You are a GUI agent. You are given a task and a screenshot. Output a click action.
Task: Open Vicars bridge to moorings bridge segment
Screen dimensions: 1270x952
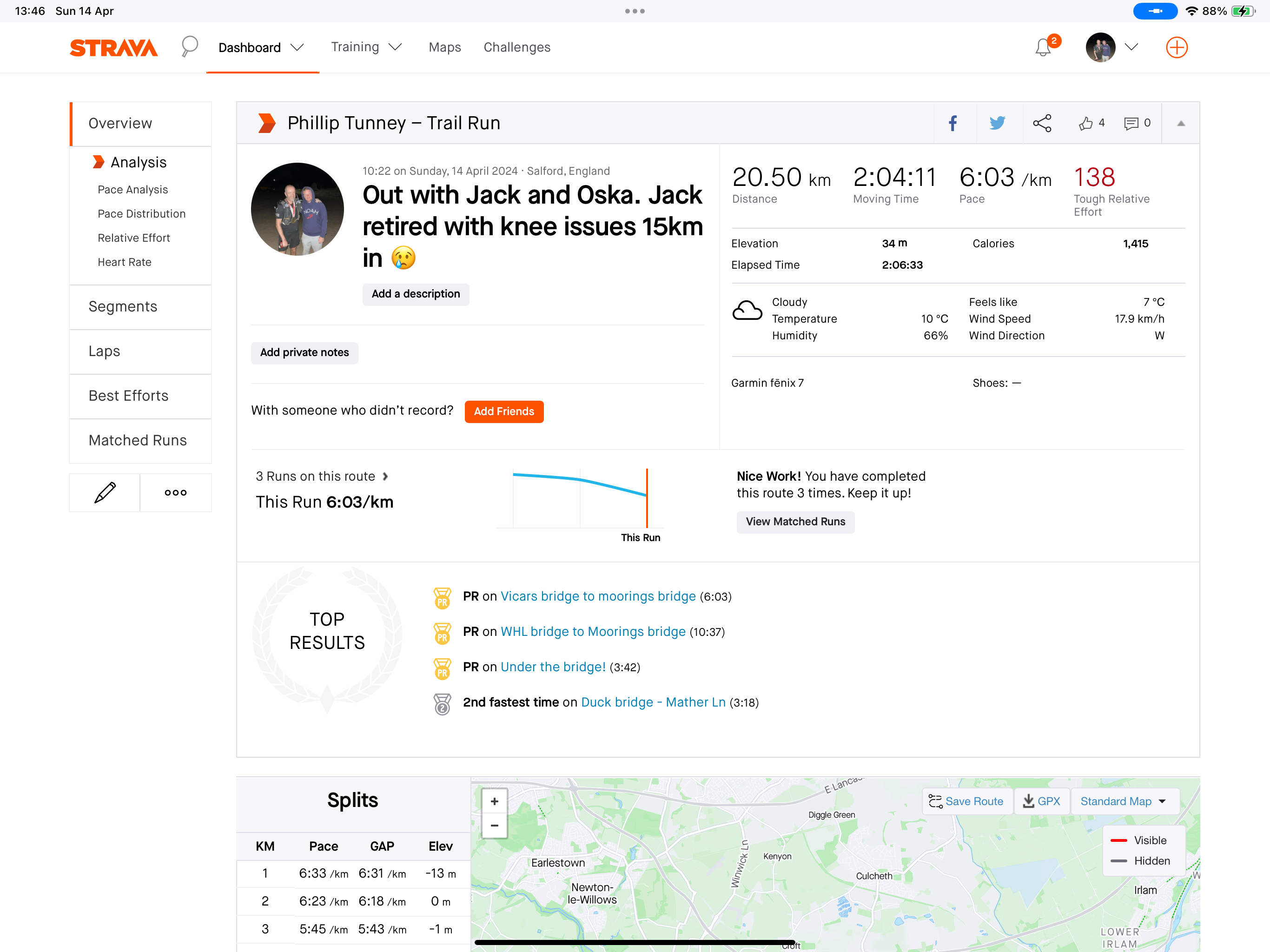(x=598, y=596)
